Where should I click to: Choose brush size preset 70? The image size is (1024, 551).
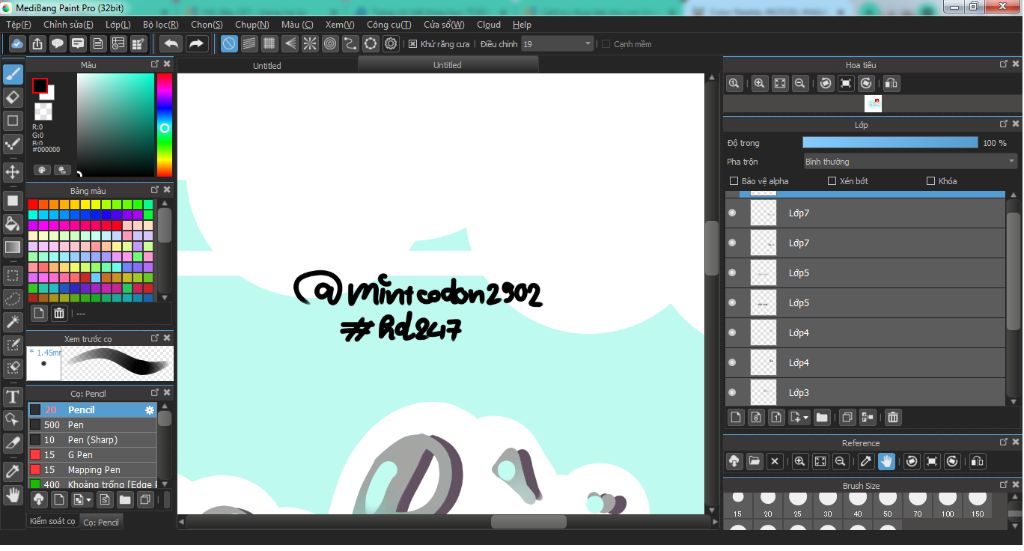(x=918, y=505)
